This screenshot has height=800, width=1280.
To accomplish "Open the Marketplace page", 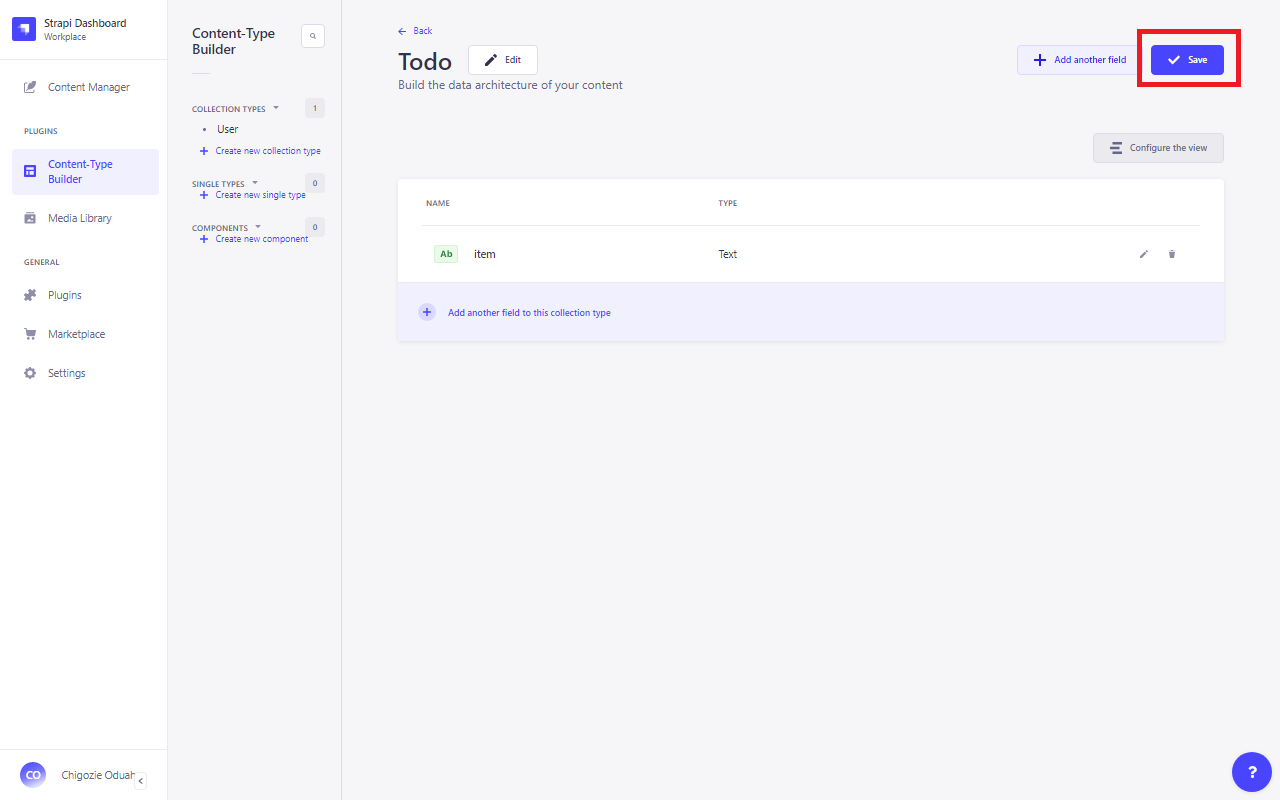I will pyautogui.click(x=76, y=334).
